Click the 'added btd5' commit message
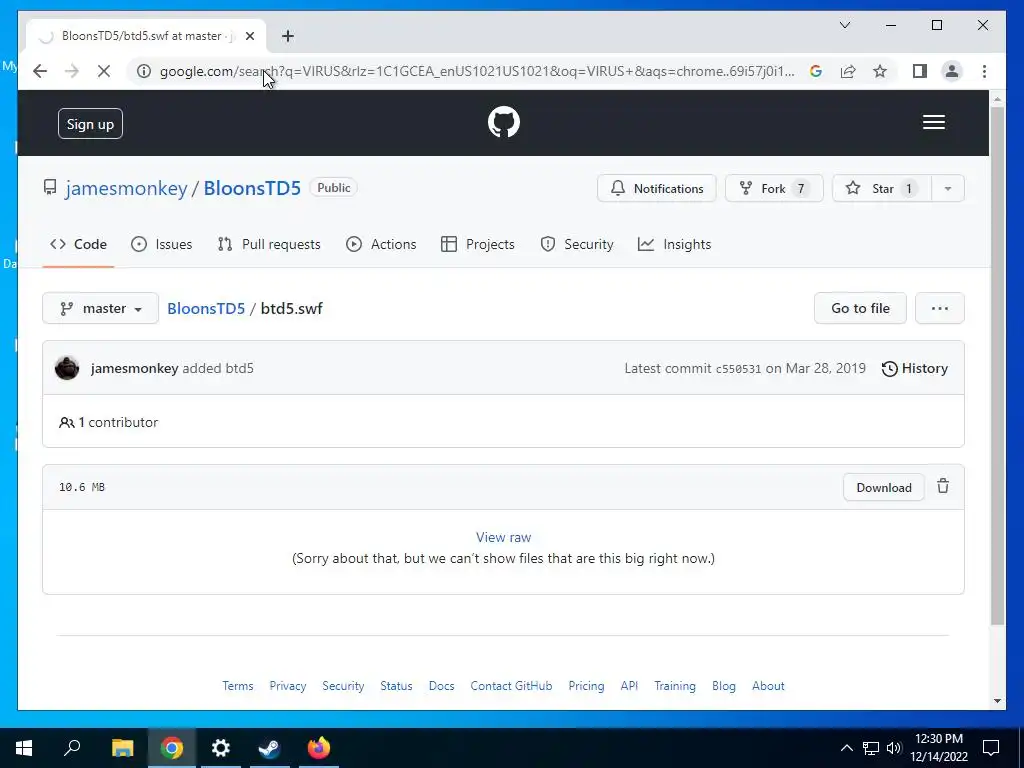 (217, 368)
